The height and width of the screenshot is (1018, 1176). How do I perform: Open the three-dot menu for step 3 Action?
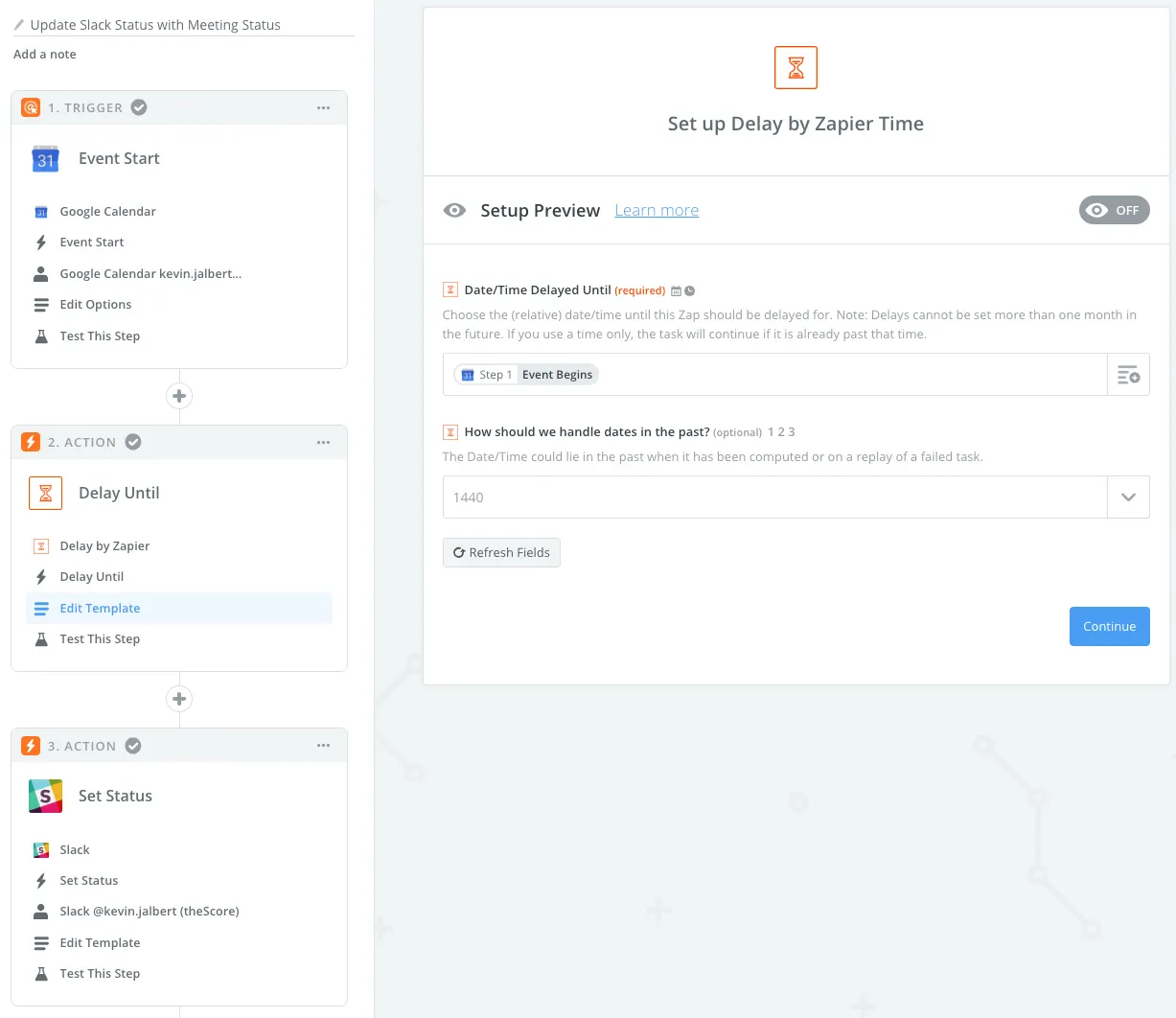(x=323, y=746)
